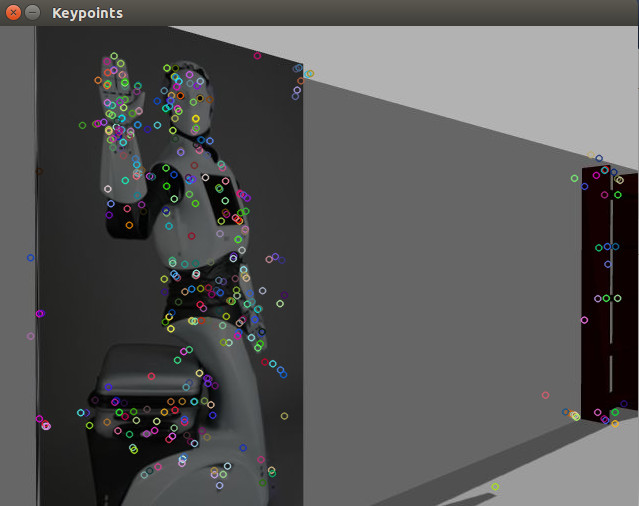The width and height of the screenshot is (639, 506).
Task: Click keypoint cluster at poster's top-right corner
Action: click(x=301, y=73)
